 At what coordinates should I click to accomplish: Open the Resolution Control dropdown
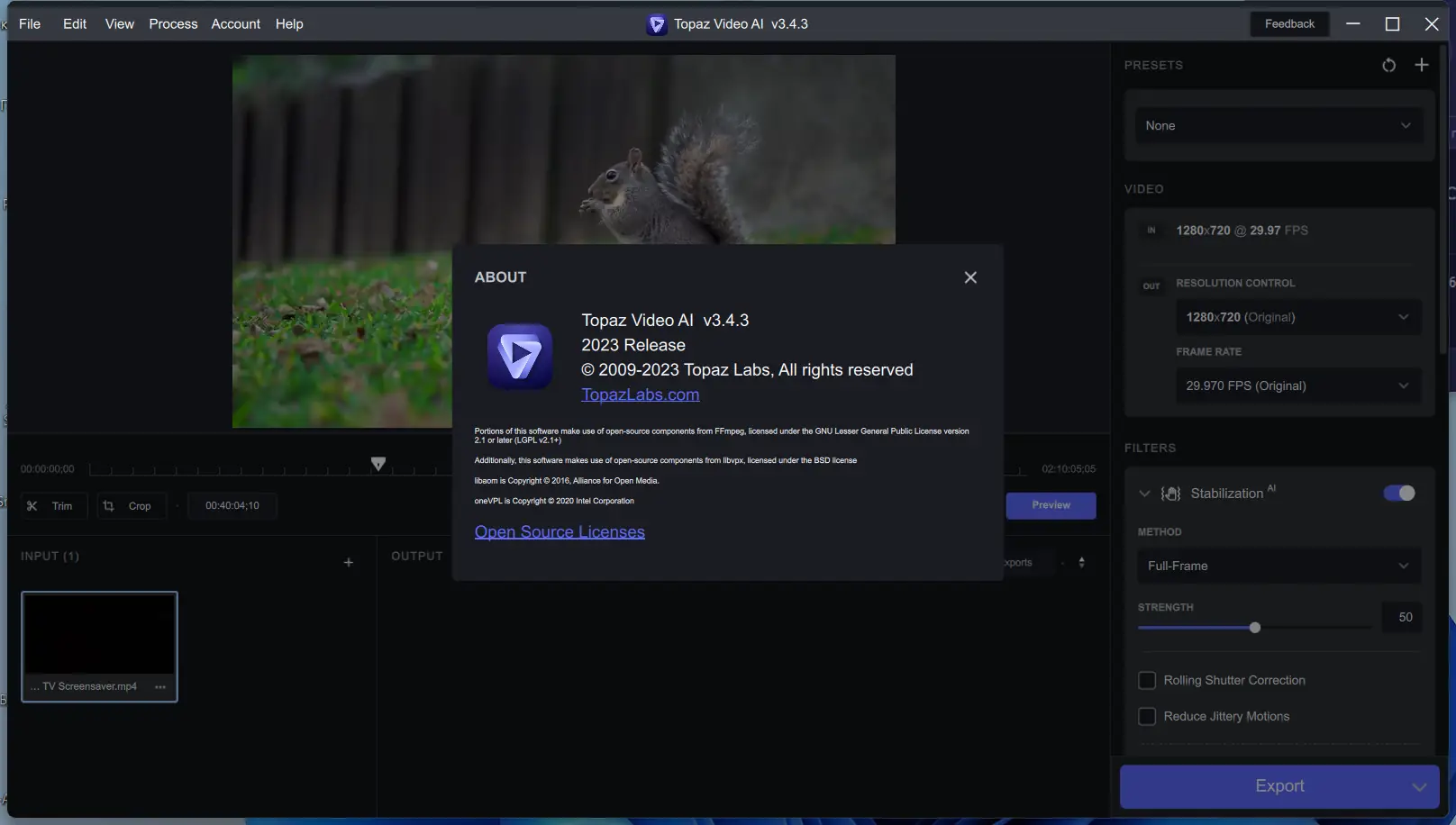point(1298,317)
